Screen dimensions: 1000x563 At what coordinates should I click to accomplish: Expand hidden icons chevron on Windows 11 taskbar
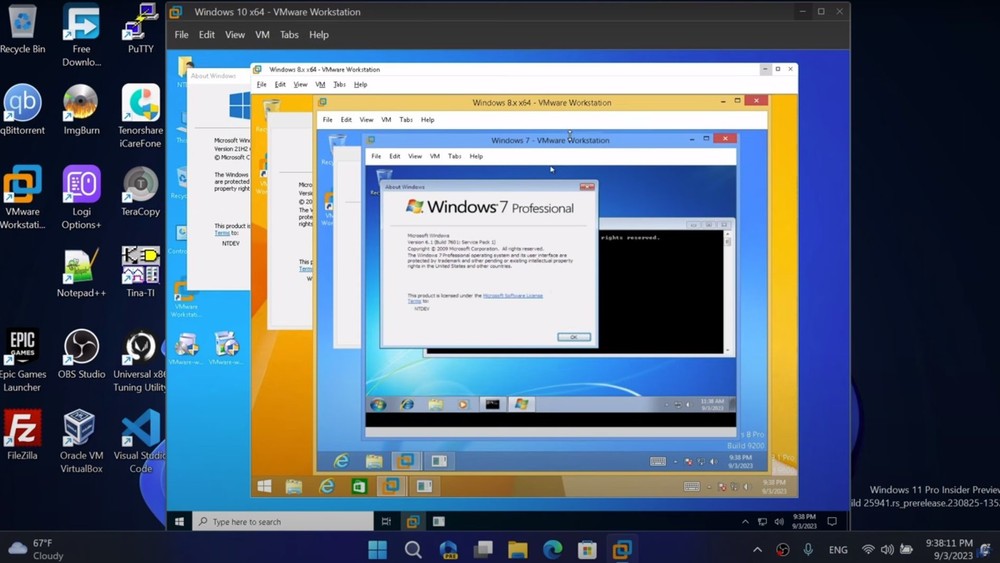[x=757, y=549]
